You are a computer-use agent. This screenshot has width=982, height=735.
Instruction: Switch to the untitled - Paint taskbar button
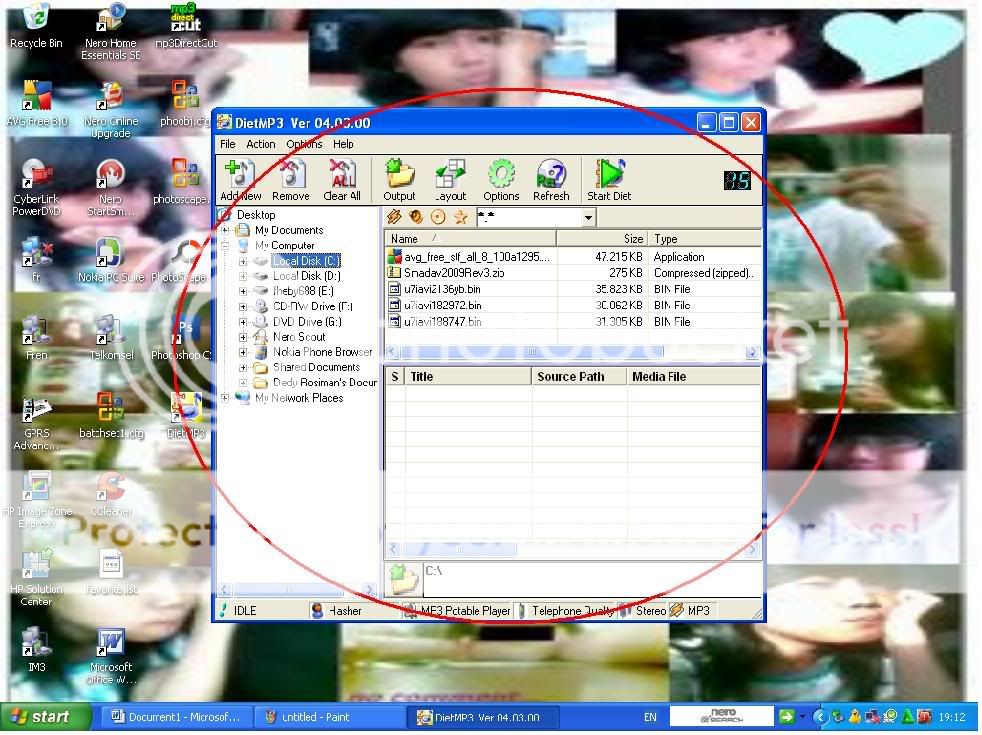tap(331, 717)
